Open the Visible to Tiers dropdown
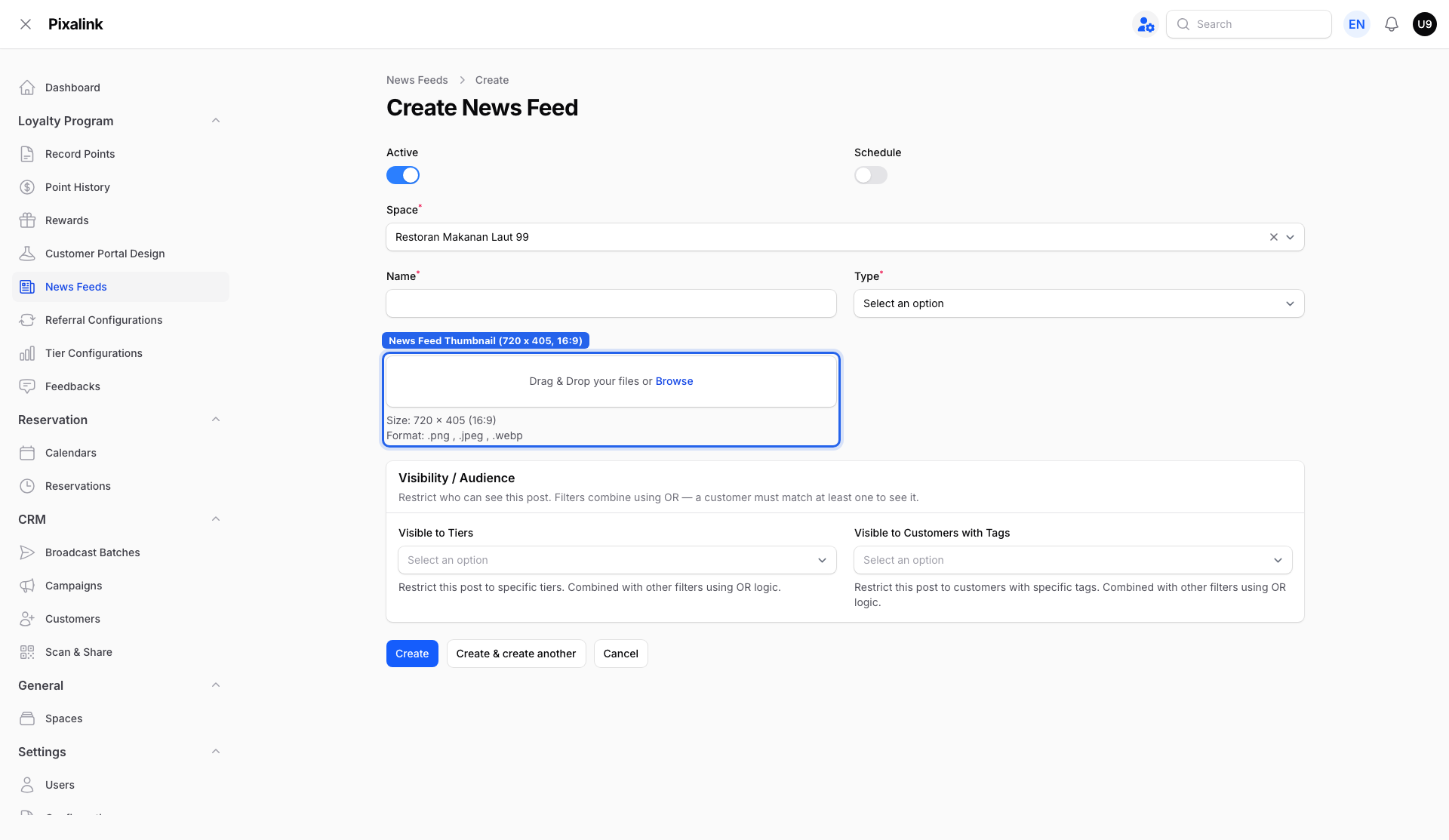1449x840 pixels. (x=617, y=560)
